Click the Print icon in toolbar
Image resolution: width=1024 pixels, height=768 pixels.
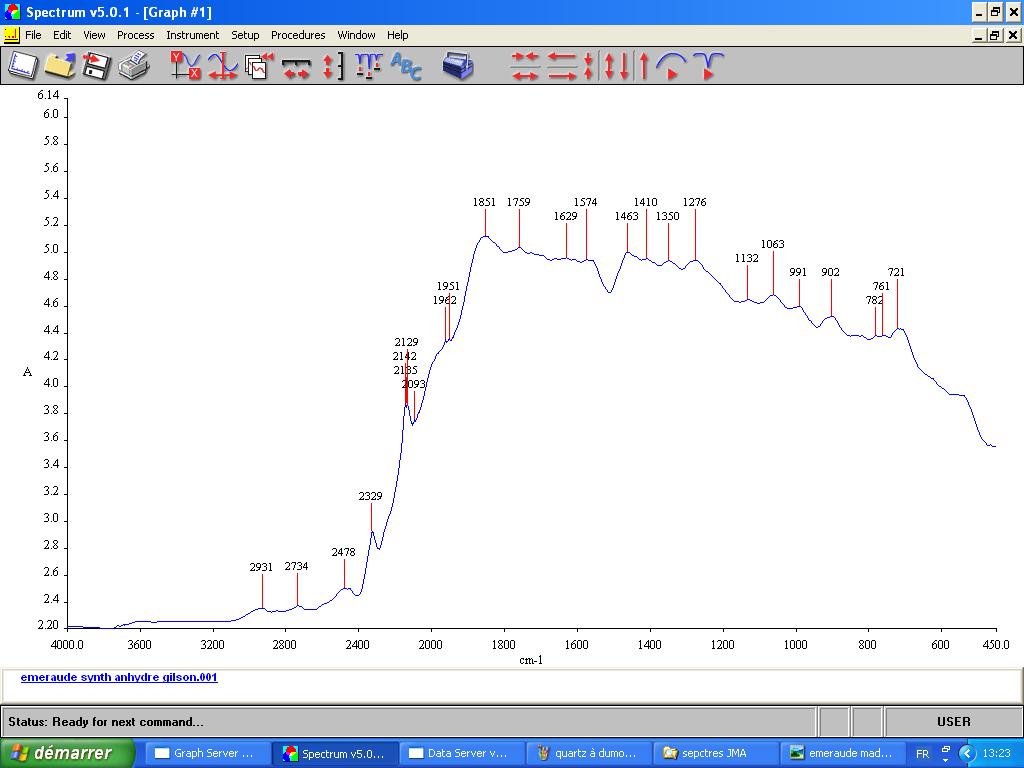tap(133, 66)
